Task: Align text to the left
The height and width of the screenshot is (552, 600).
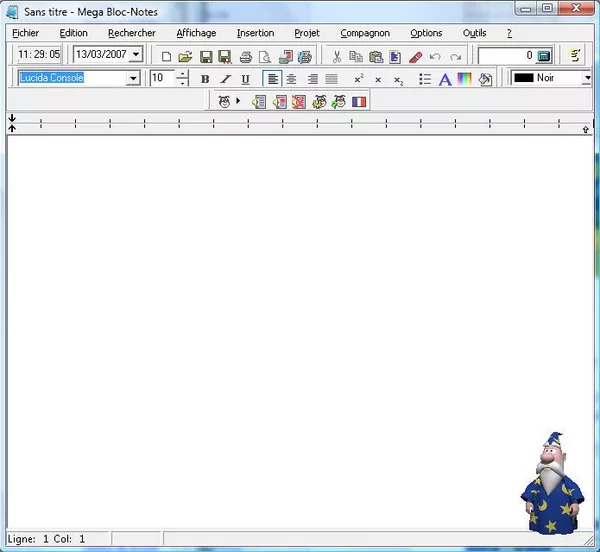Action: click(x=272, y=79)
